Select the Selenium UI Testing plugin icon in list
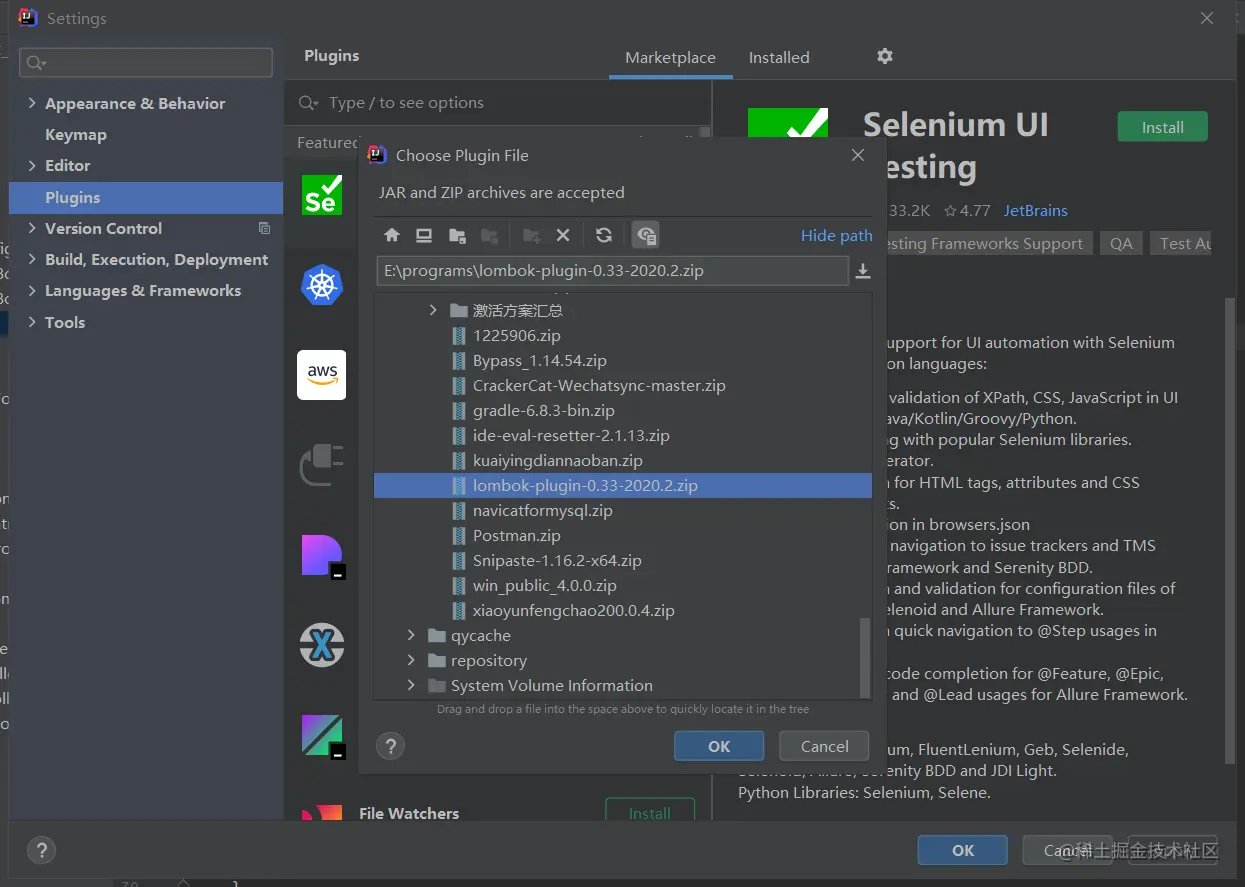 coord(322,194)
